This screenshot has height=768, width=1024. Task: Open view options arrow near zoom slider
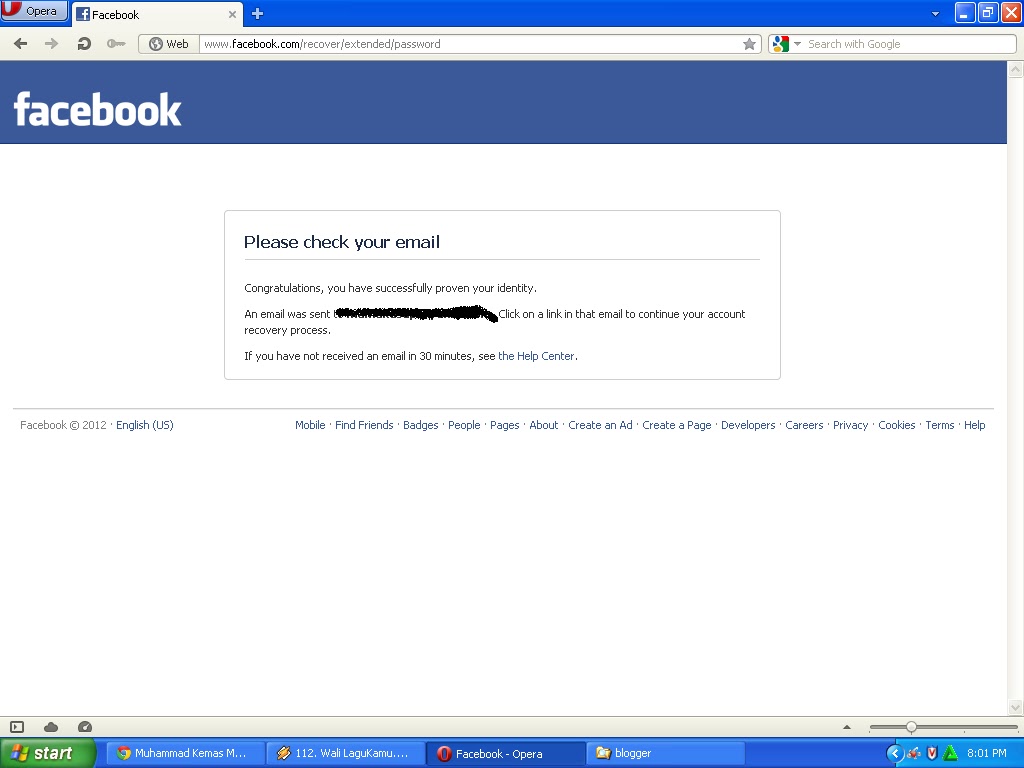click(847, 727)
